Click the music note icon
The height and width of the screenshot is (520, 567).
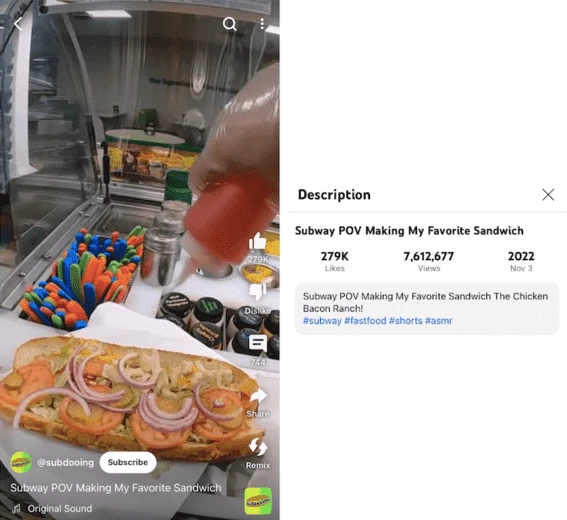(16, 509)
